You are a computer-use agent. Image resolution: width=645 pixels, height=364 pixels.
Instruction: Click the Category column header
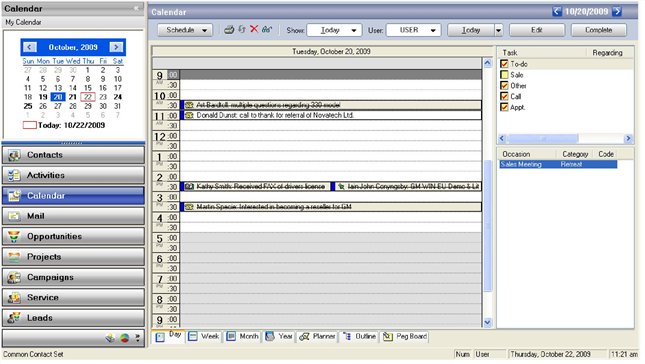point(575,154)
